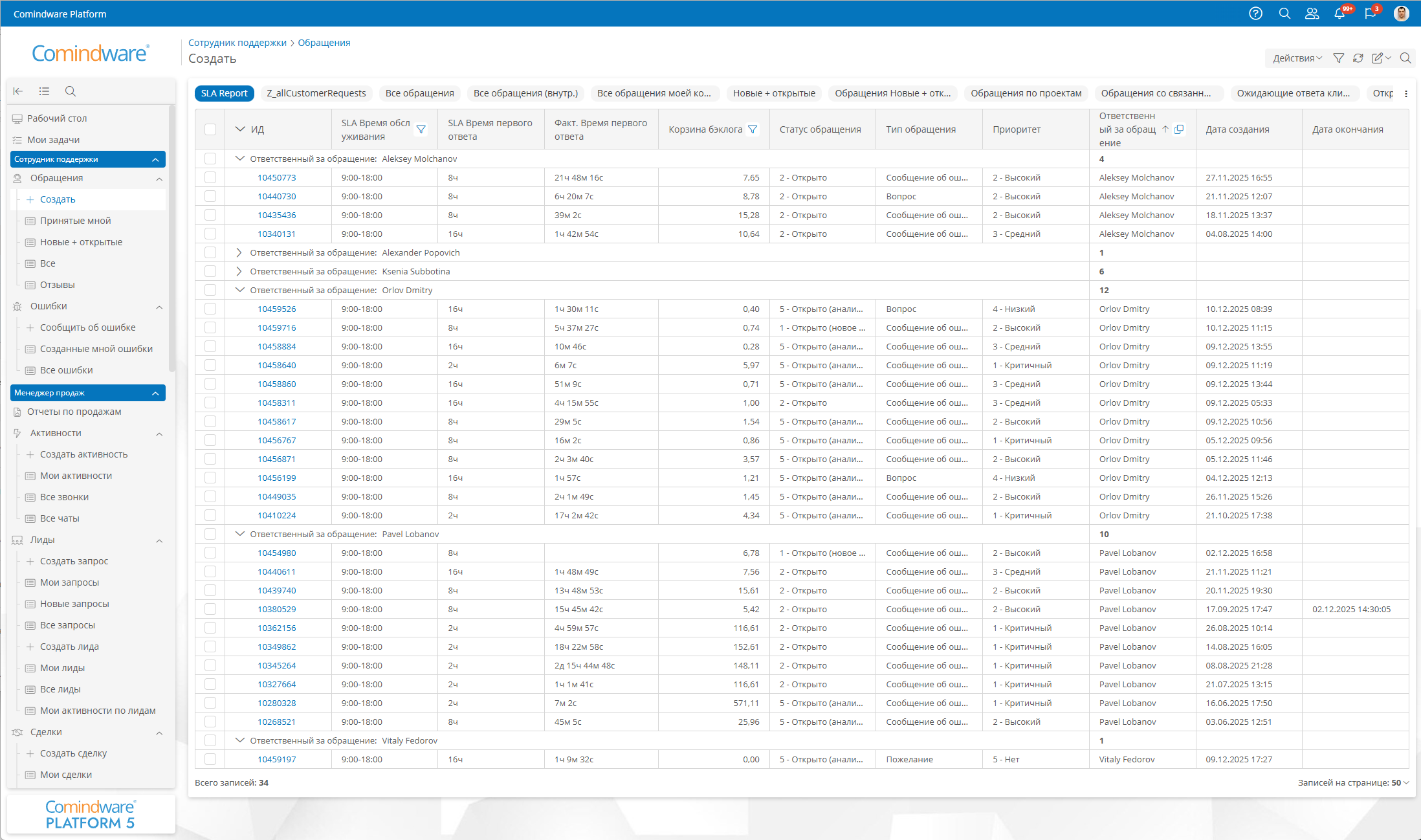Viewport: 1421px width, 840px height.
Task: Open request link 10458640
Action: pos(276,365)
